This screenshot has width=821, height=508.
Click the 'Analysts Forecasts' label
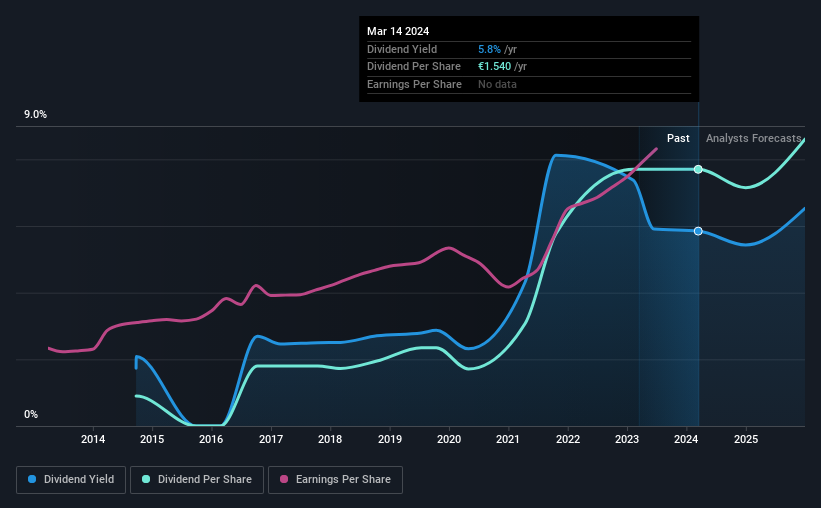pos(753,138)
